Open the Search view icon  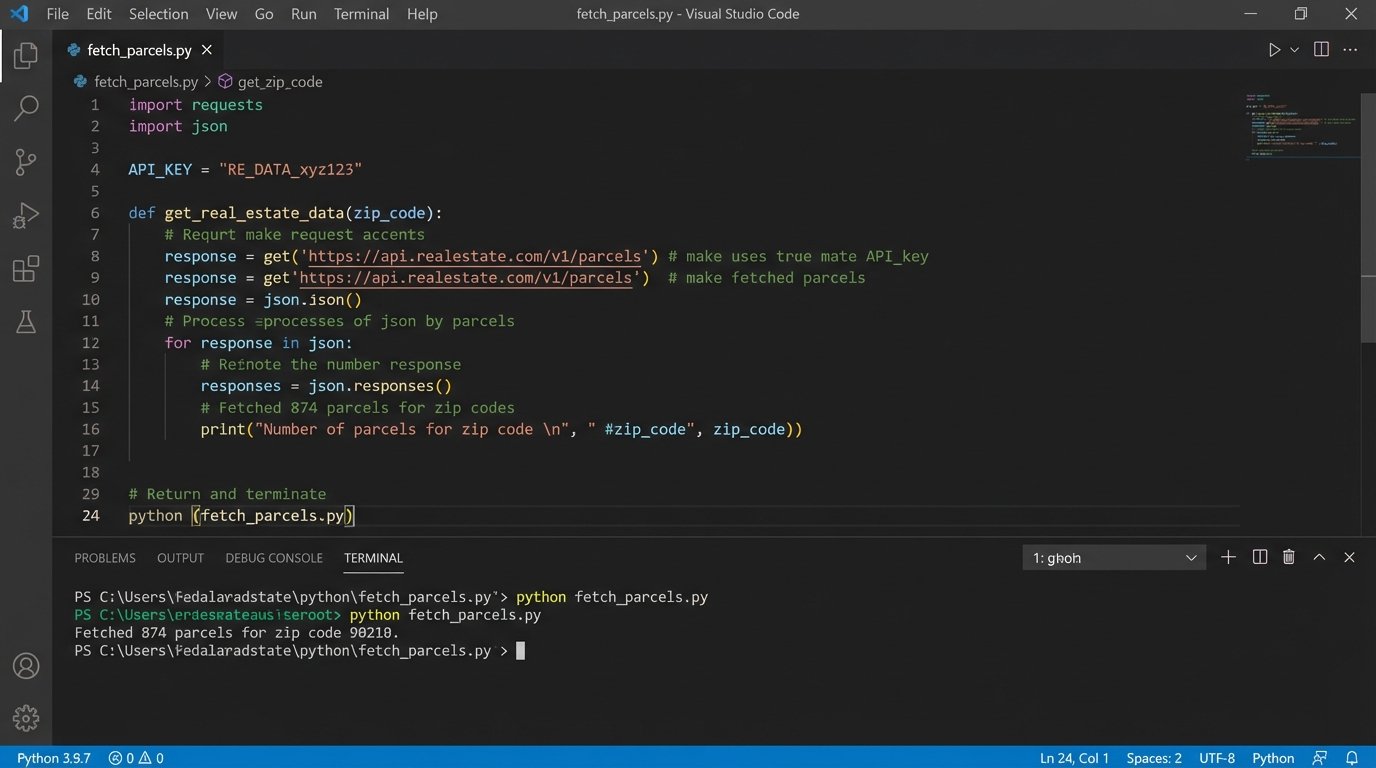point(26,108)
